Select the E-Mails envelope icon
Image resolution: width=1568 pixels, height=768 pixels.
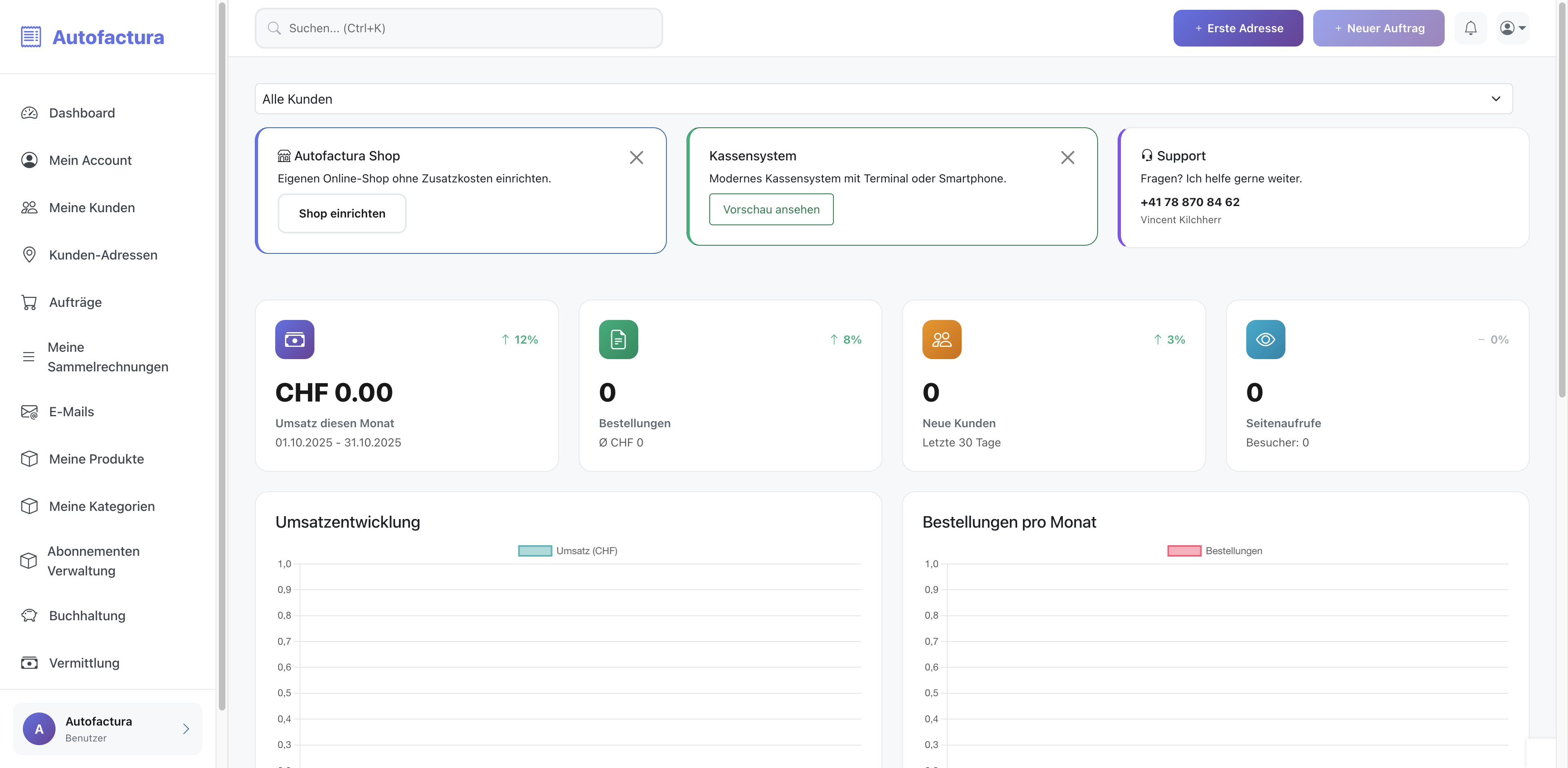[x=29, y=412]
